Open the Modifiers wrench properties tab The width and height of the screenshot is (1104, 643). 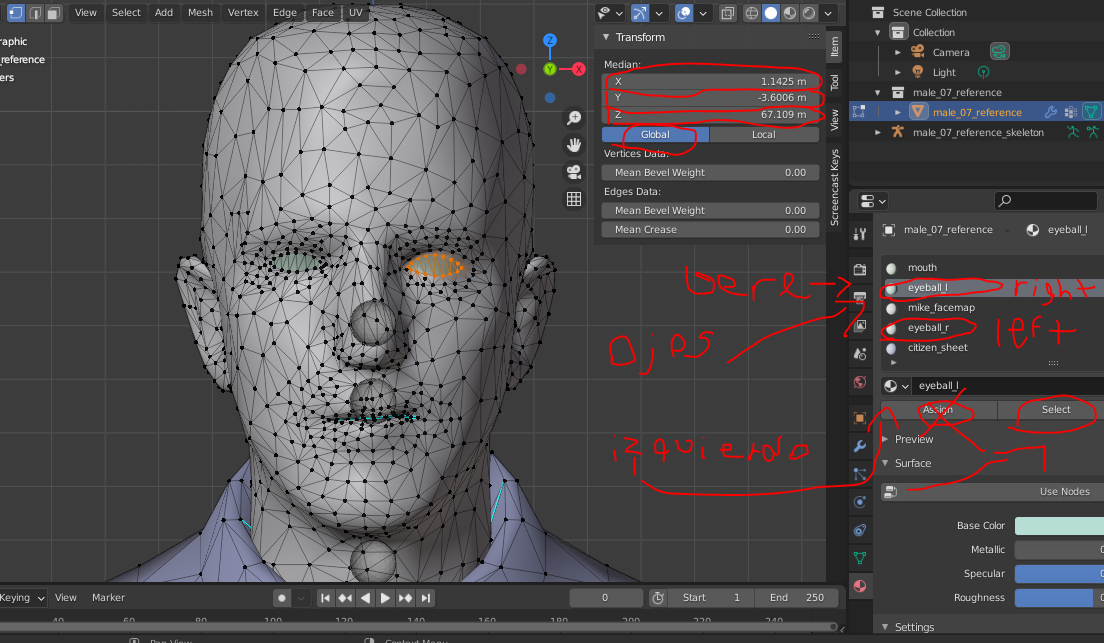coord(860,446)
